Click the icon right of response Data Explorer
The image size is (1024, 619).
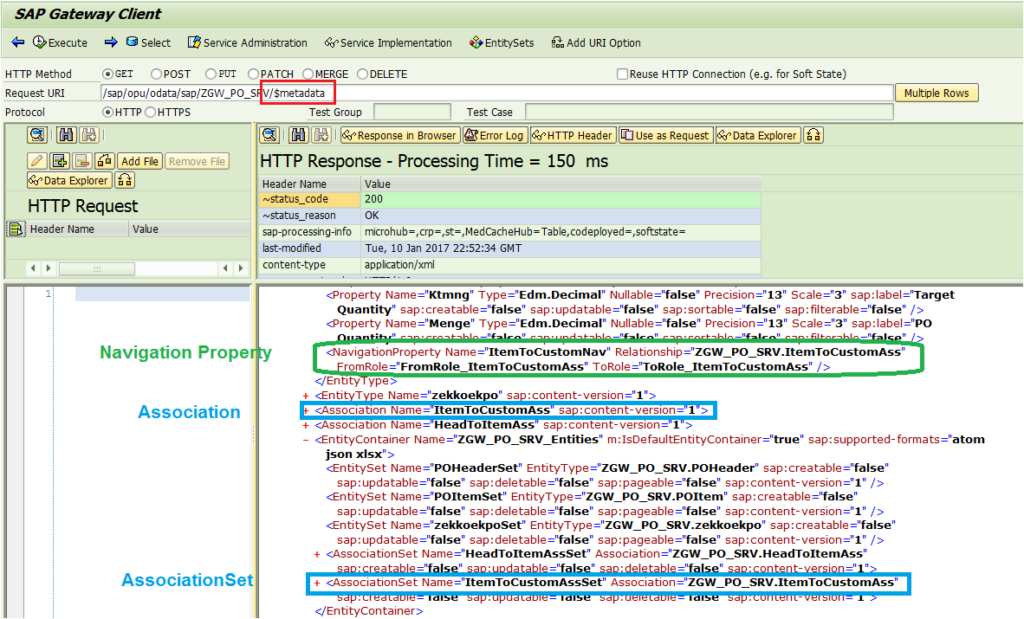(813, 135)
